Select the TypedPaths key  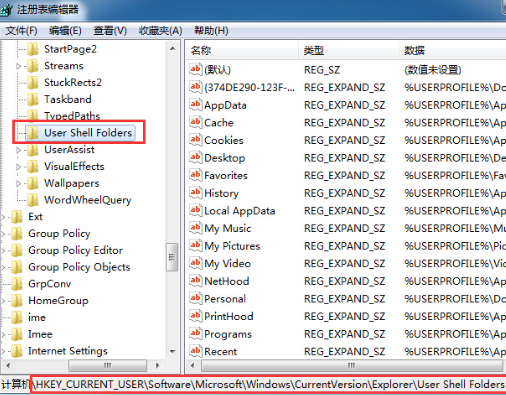[x=72, y=116]
